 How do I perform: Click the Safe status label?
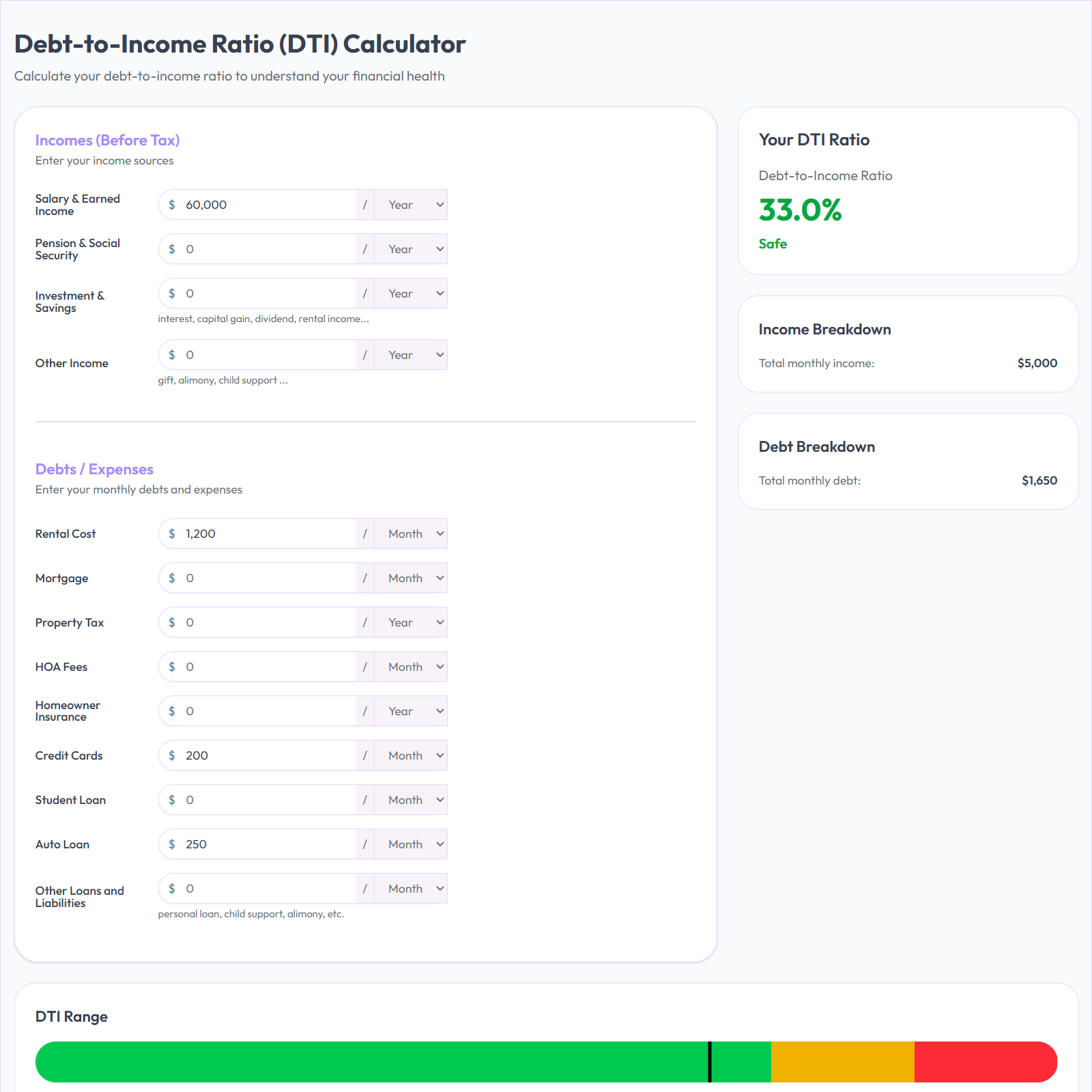[x=772, y=243]
